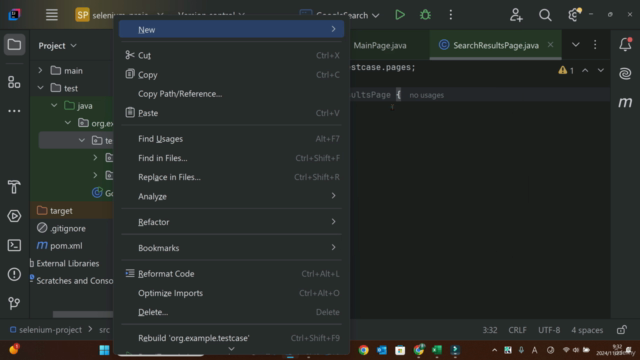Expand the main folder
The width and height of the screenshot is (640, 360).
[40, 71]
